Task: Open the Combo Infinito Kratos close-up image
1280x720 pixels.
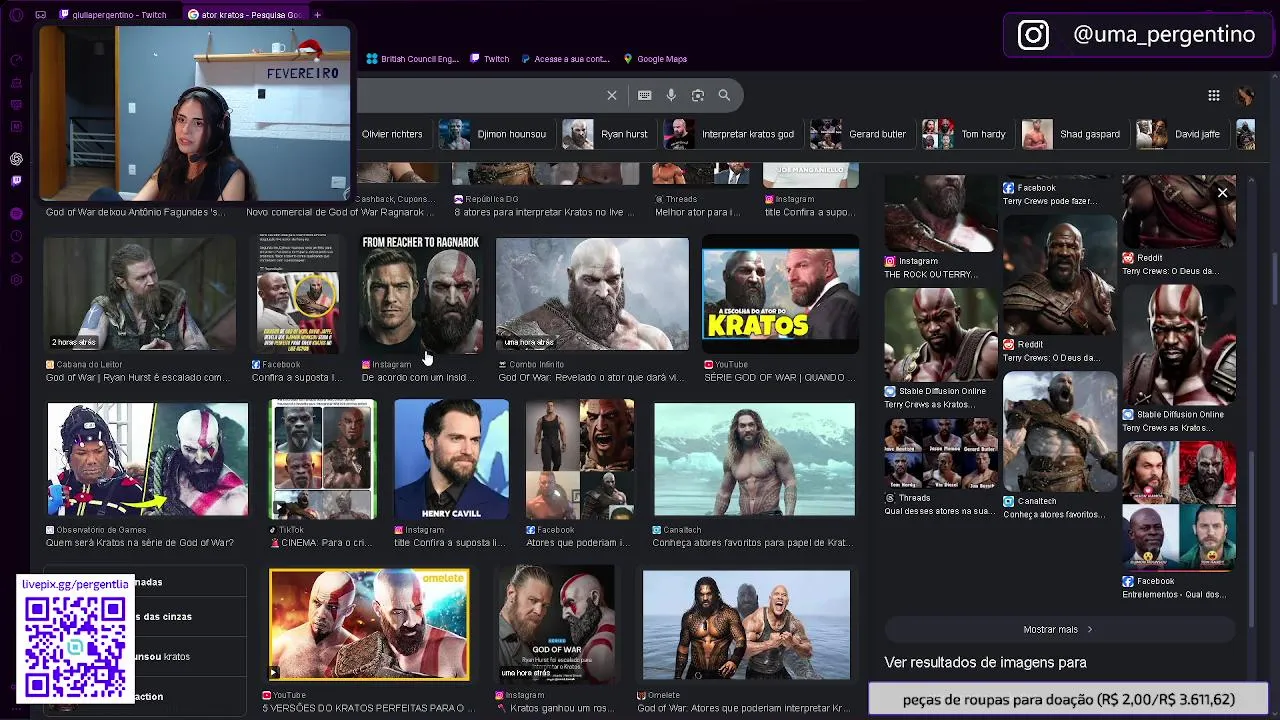Action: (x=592, y=294)
